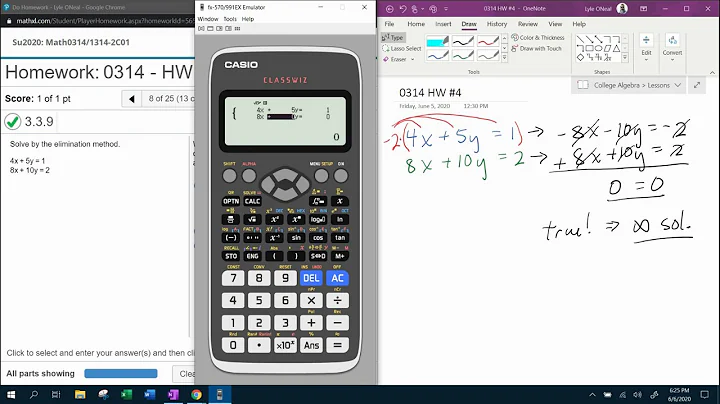
Task: Tap the calculator ×10^x key
Action: tap(285, 345)
